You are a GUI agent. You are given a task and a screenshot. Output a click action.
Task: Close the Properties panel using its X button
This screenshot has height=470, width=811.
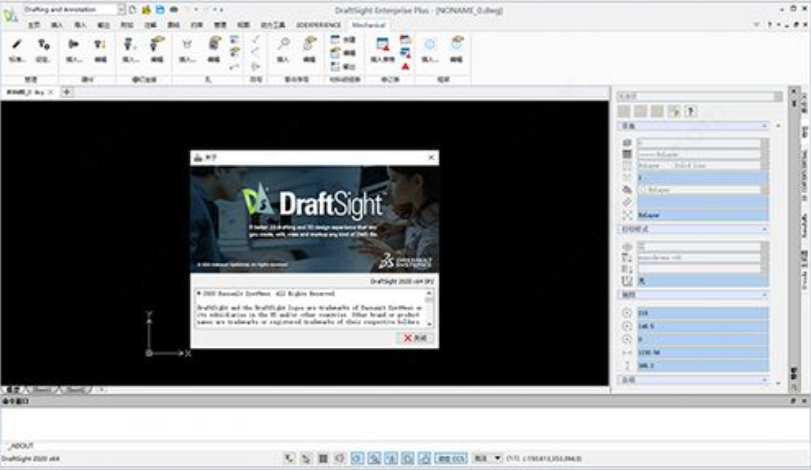coord(794,92)
